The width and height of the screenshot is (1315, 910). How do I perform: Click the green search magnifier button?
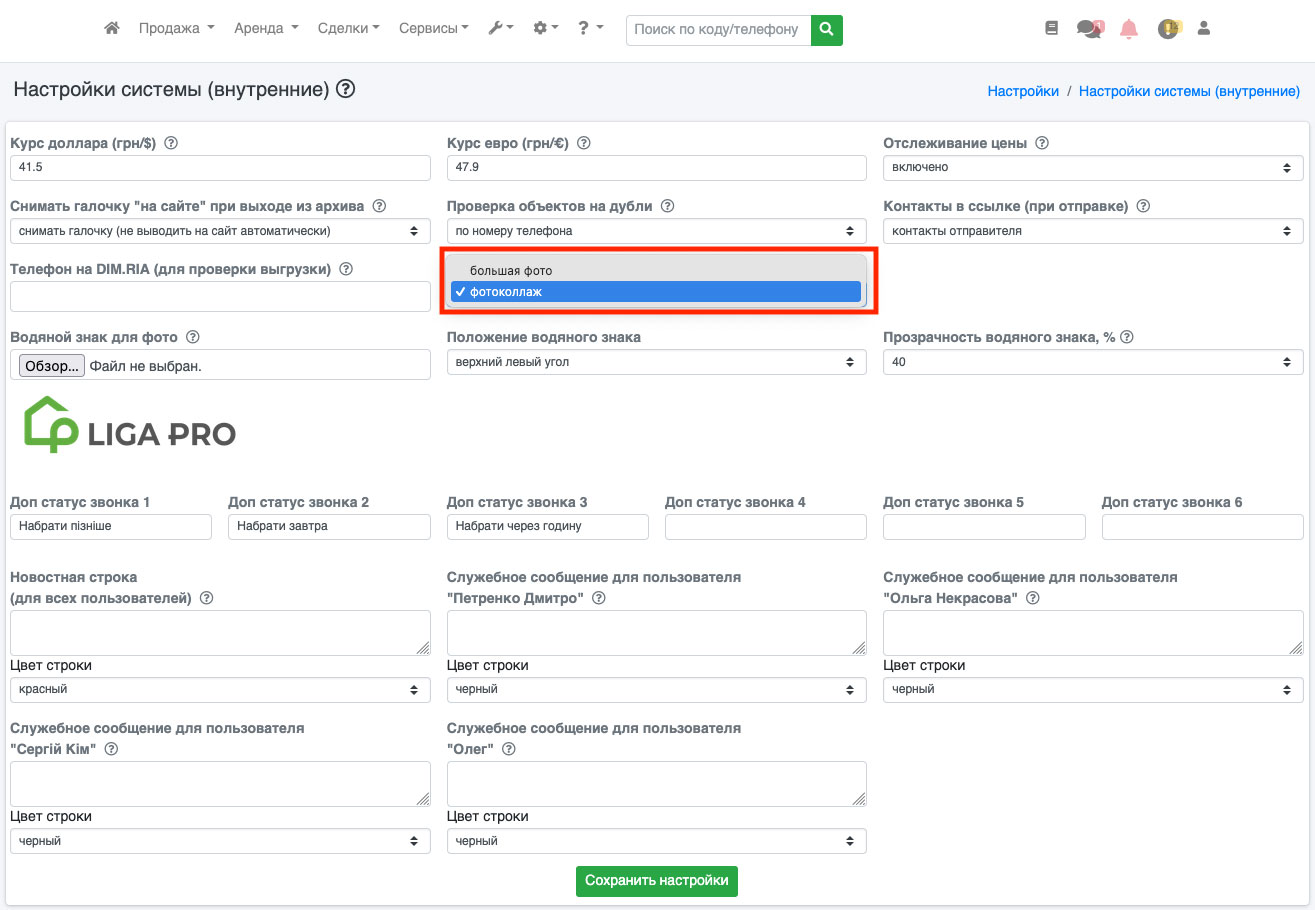(x=826, y=30)
